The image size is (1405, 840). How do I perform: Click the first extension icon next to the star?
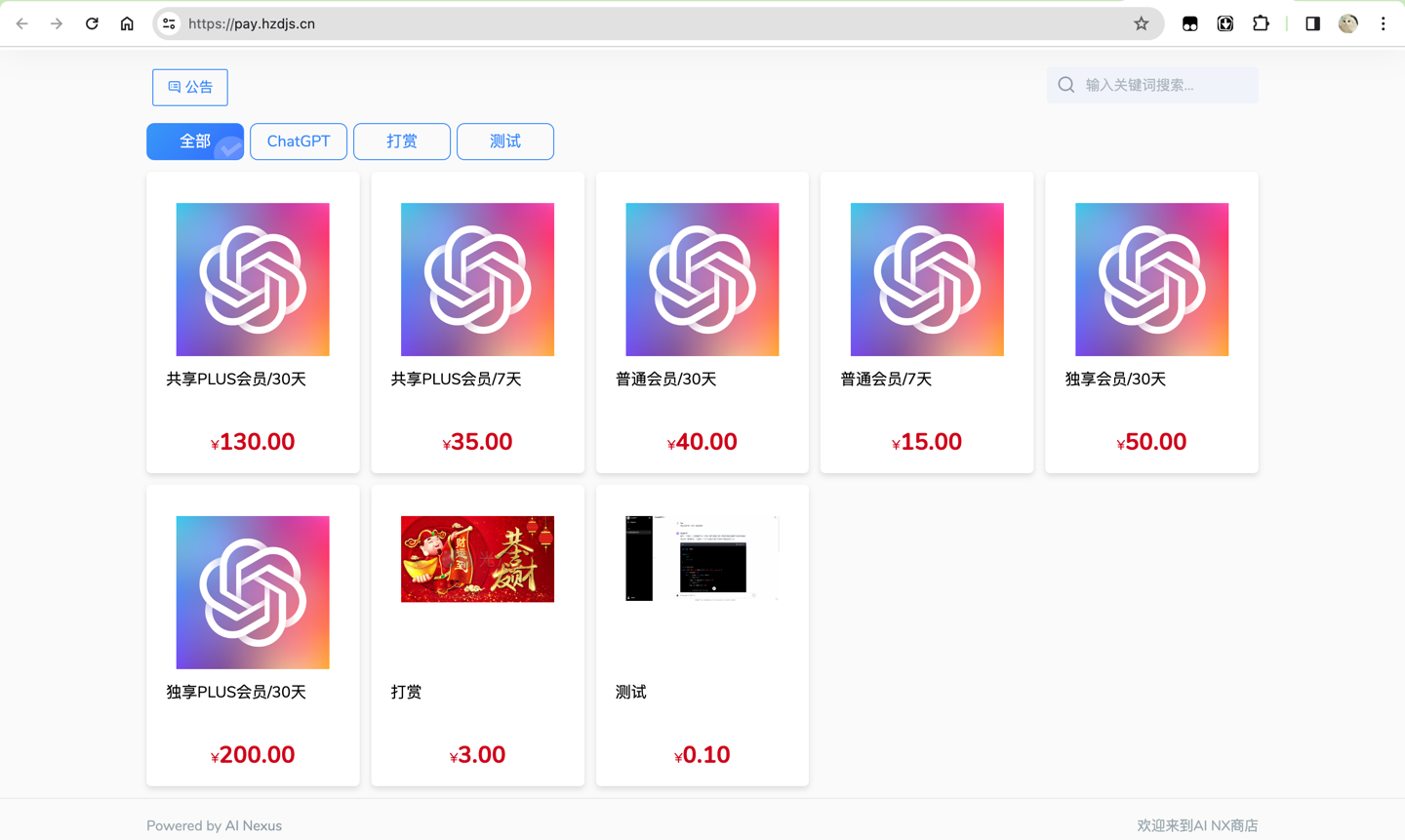coord(1189,23)
